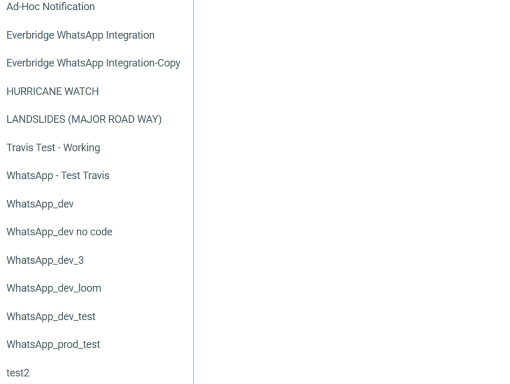Open Everbridge WhatsApp Integration entry
This screenshot has width=510, height=384.
(80, 35)
